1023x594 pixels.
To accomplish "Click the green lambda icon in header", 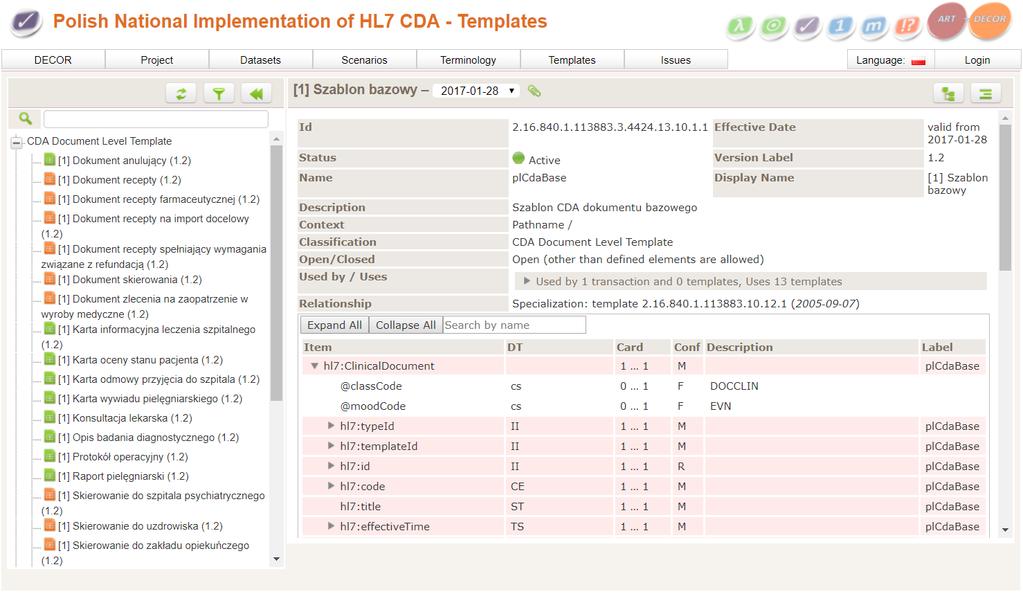I will 740,27.
